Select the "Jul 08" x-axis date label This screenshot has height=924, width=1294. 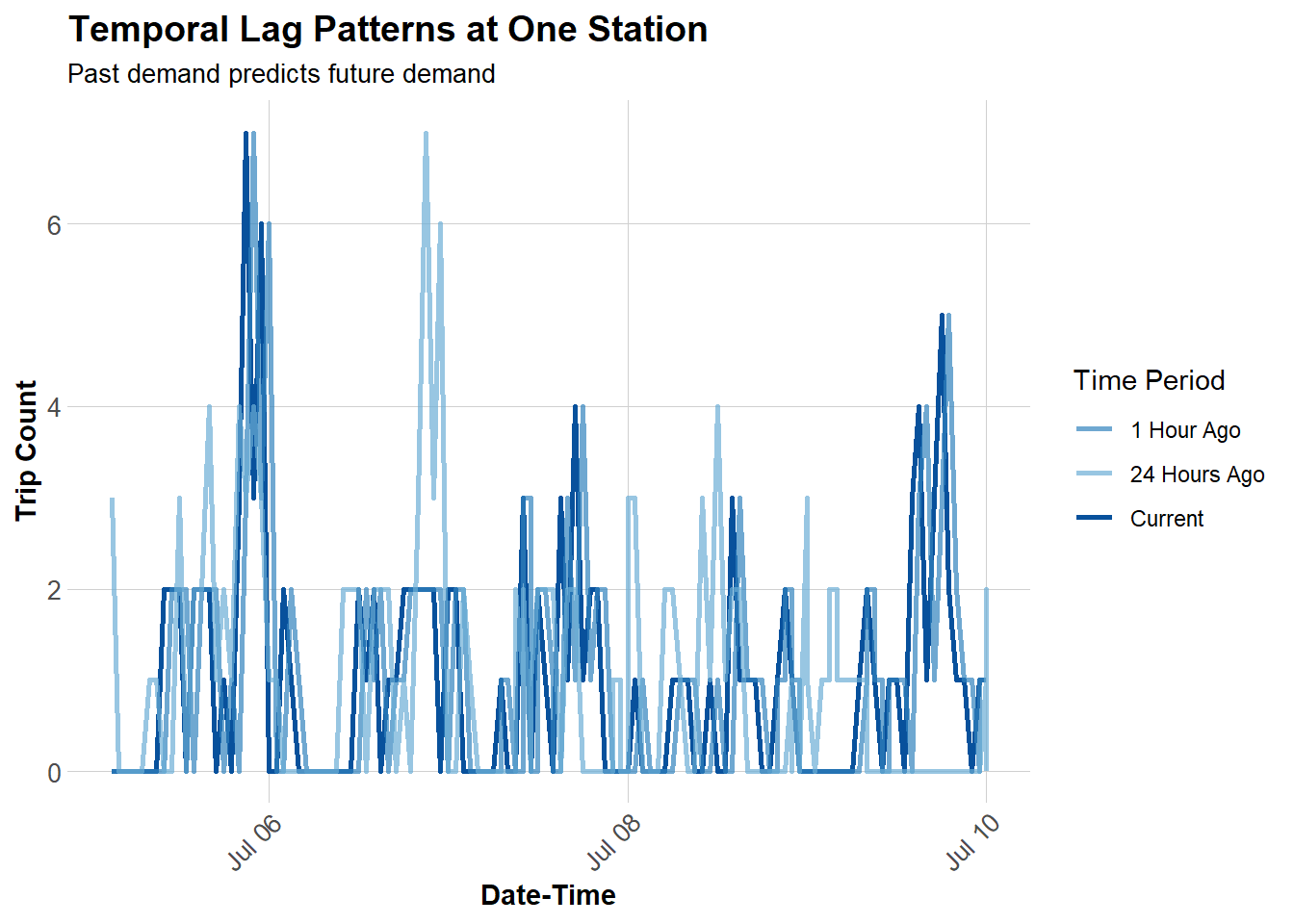point(614,841)
